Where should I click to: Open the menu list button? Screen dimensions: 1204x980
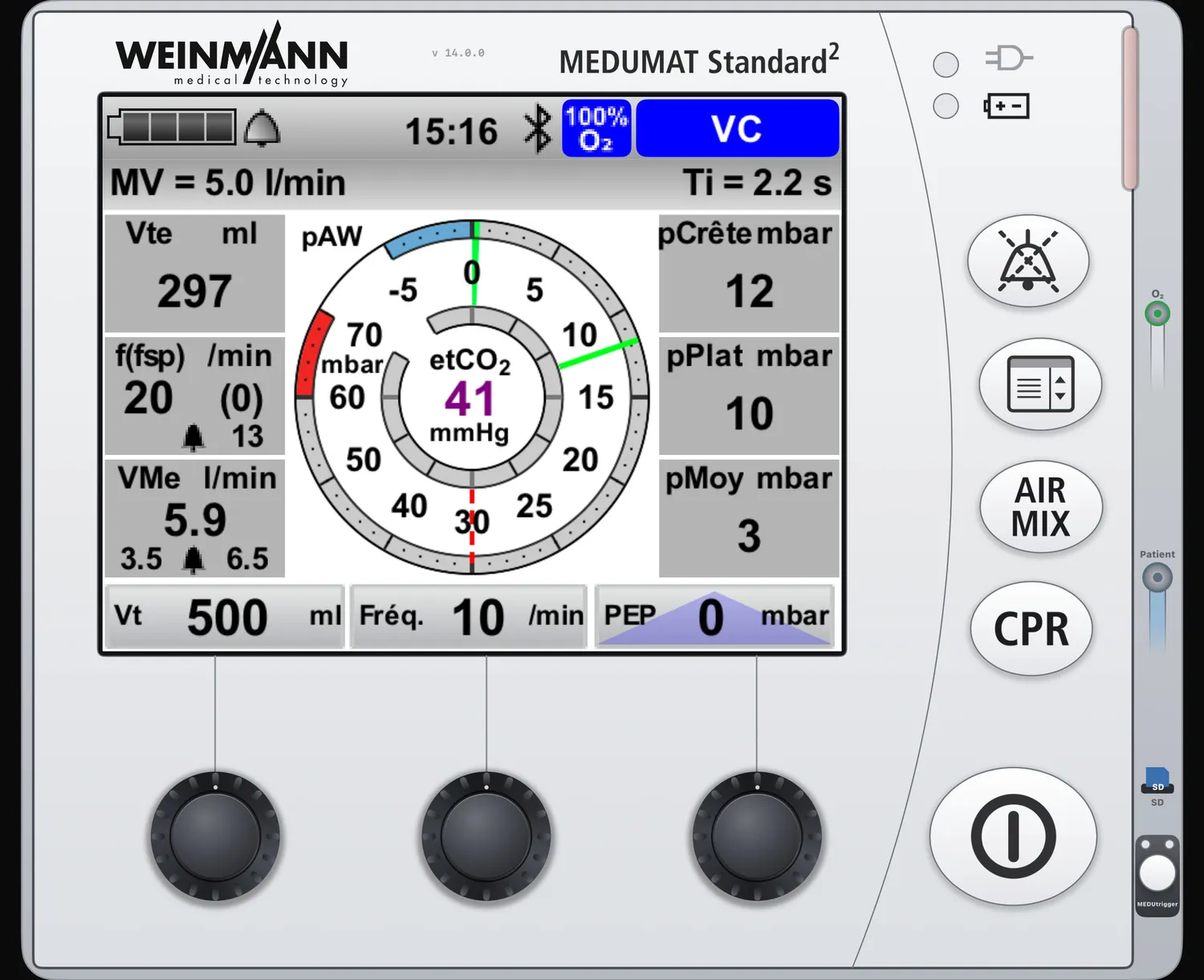(x=1040, y=384)
